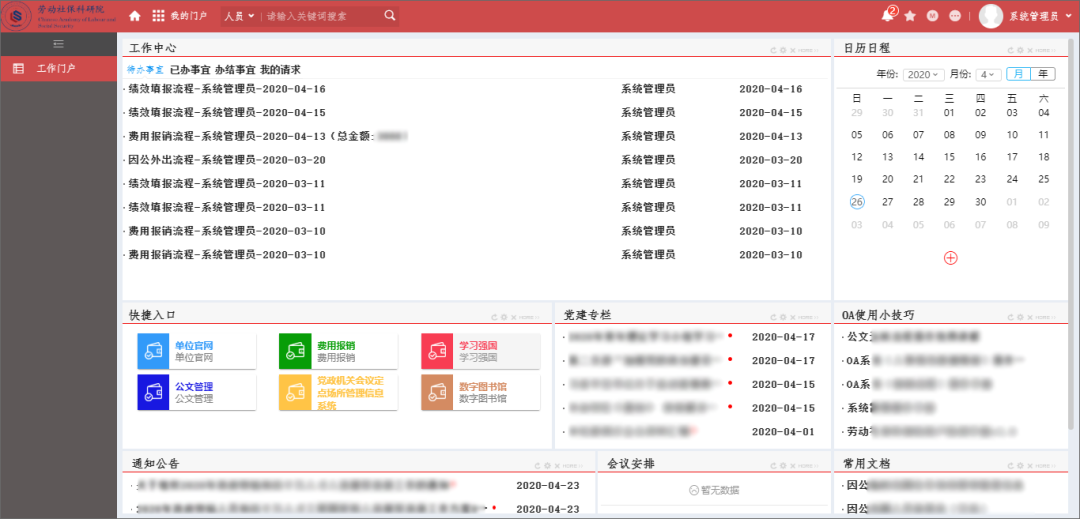Select April 01 on the calendar

tap(949, 113)
